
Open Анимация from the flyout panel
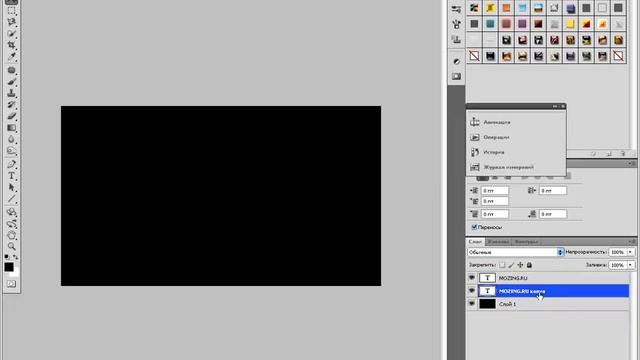point(497,122)
